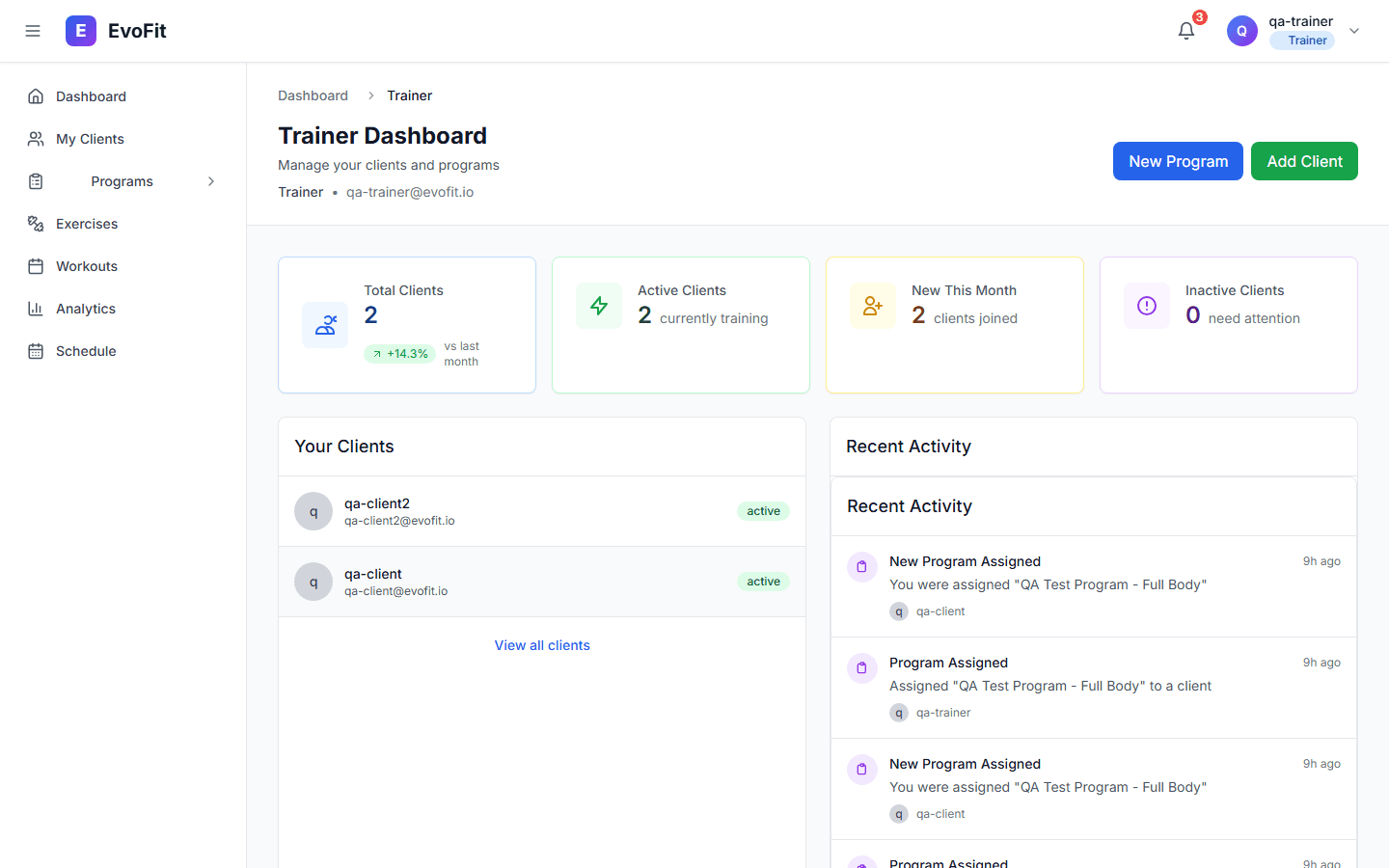The height and width of the screenshot is (868, 1389).
Task: Click the My Clients people icon
Action: pos(35,138)
